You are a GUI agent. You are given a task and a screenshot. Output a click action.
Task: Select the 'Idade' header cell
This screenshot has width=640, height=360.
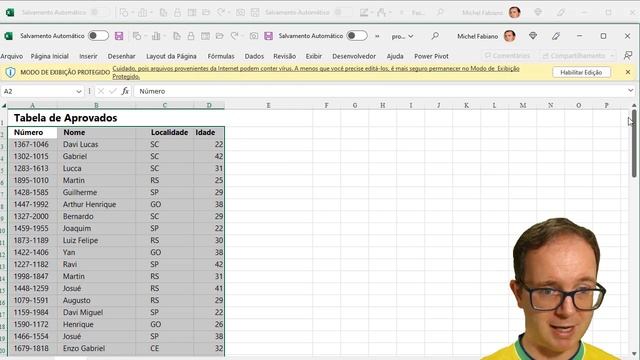click(x=209, y=132)
